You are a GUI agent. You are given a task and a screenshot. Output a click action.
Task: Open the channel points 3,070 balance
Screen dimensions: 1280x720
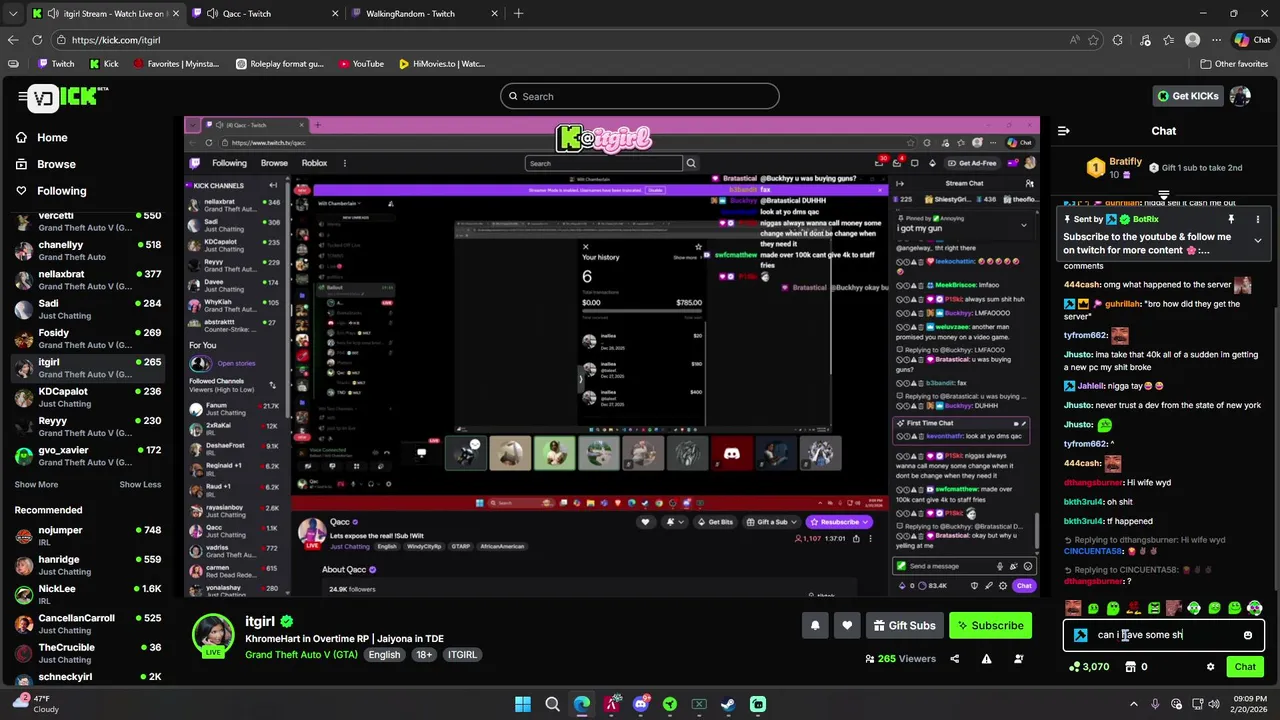pos(1088,667)
